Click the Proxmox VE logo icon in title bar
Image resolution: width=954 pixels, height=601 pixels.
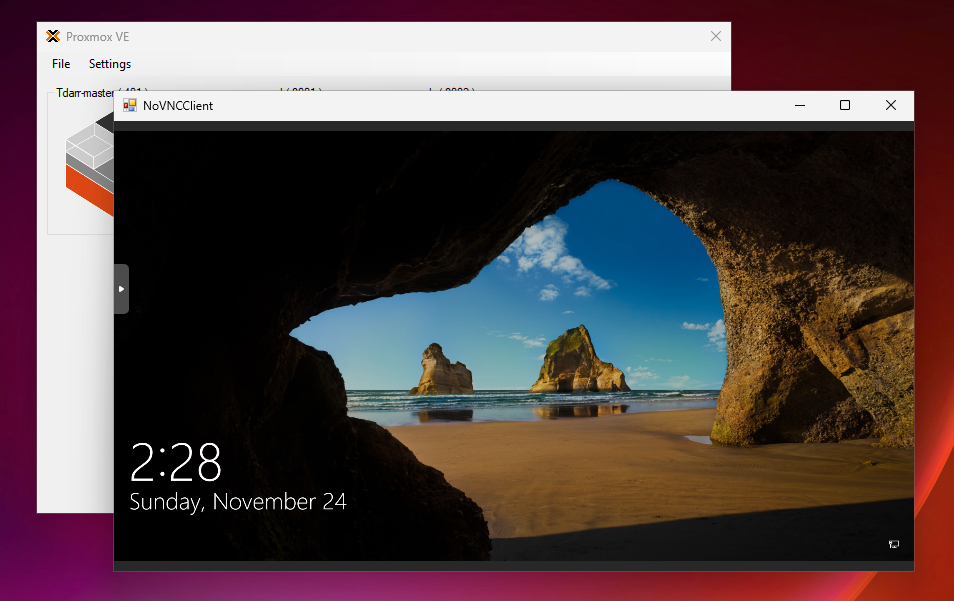[x=53, y=36]
